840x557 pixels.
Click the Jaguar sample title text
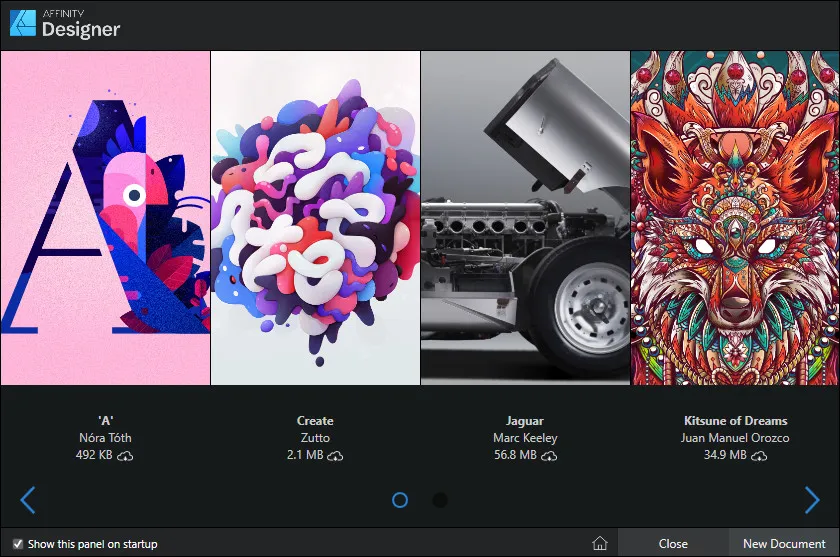pyautogui.click(x=525, y=421)
